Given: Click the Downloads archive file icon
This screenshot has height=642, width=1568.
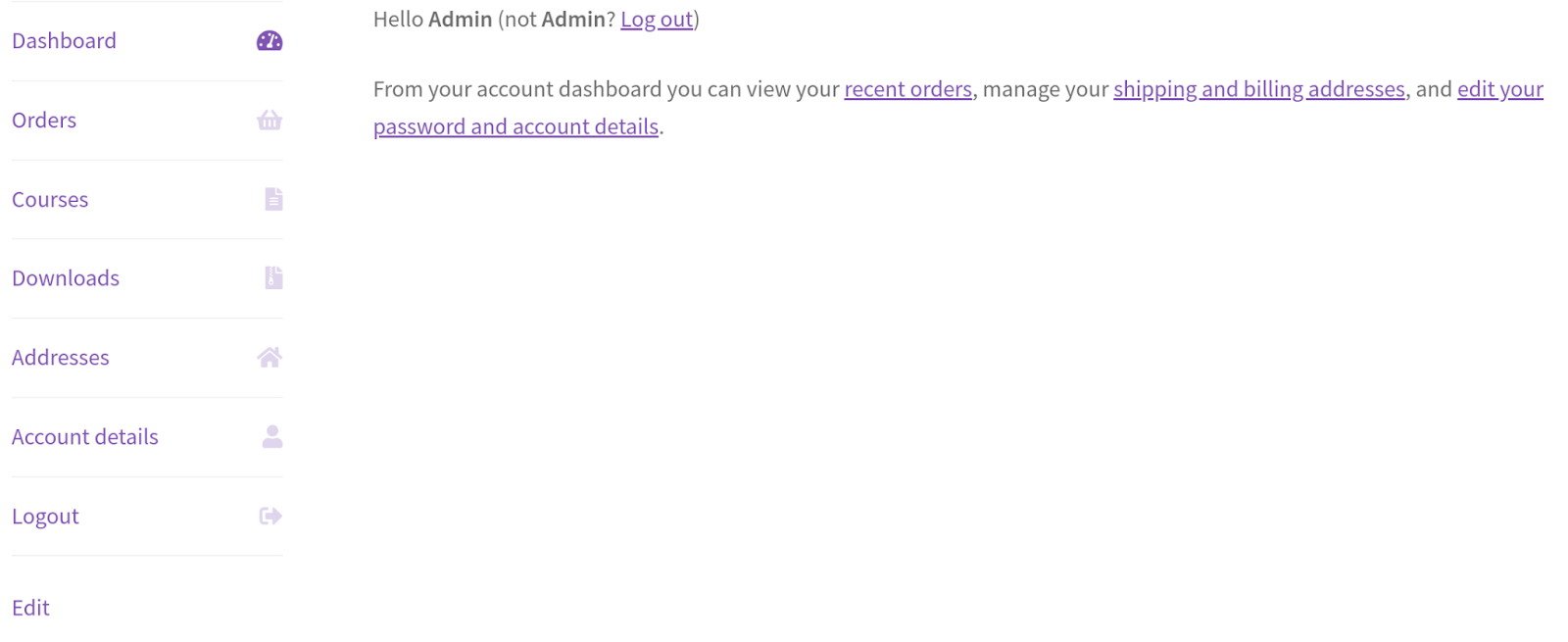Looking at the screenshot, I should (x=273, y=278).
